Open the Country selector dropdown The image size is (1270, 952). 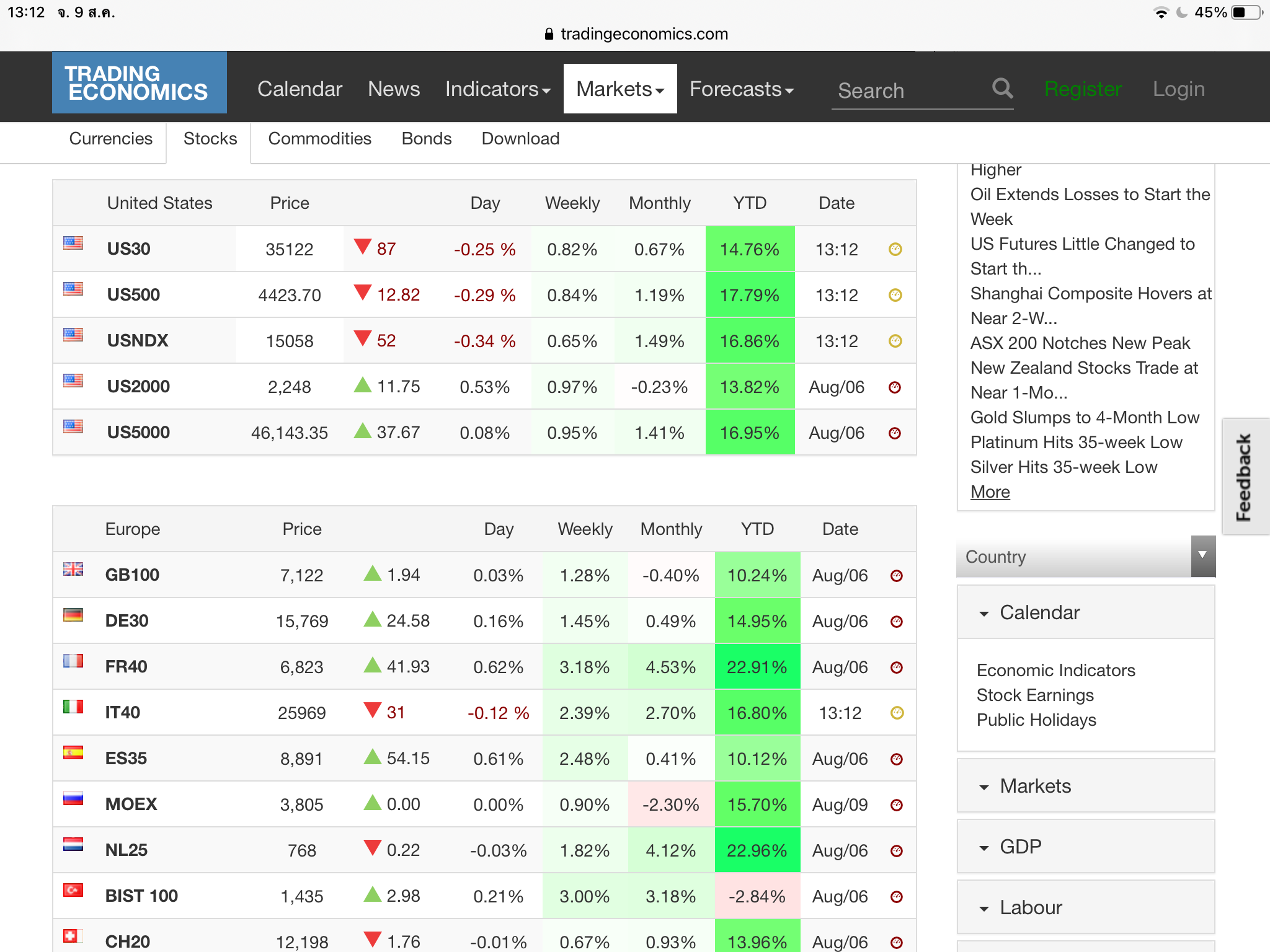[x=1086, y=557]
